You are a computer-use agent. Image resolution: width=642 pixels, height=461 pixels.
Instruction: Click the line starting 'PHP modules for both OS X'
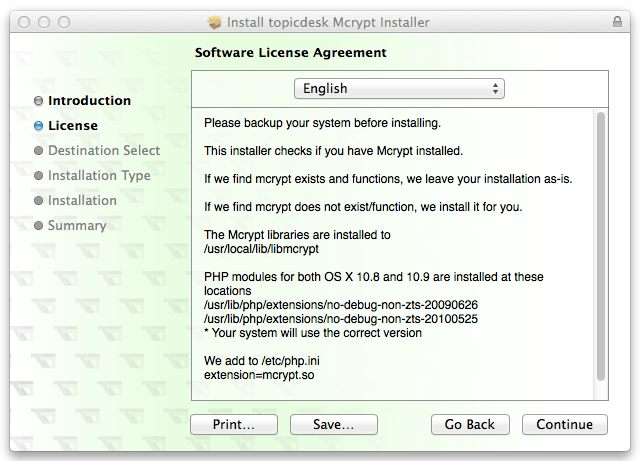pos(373,277)
